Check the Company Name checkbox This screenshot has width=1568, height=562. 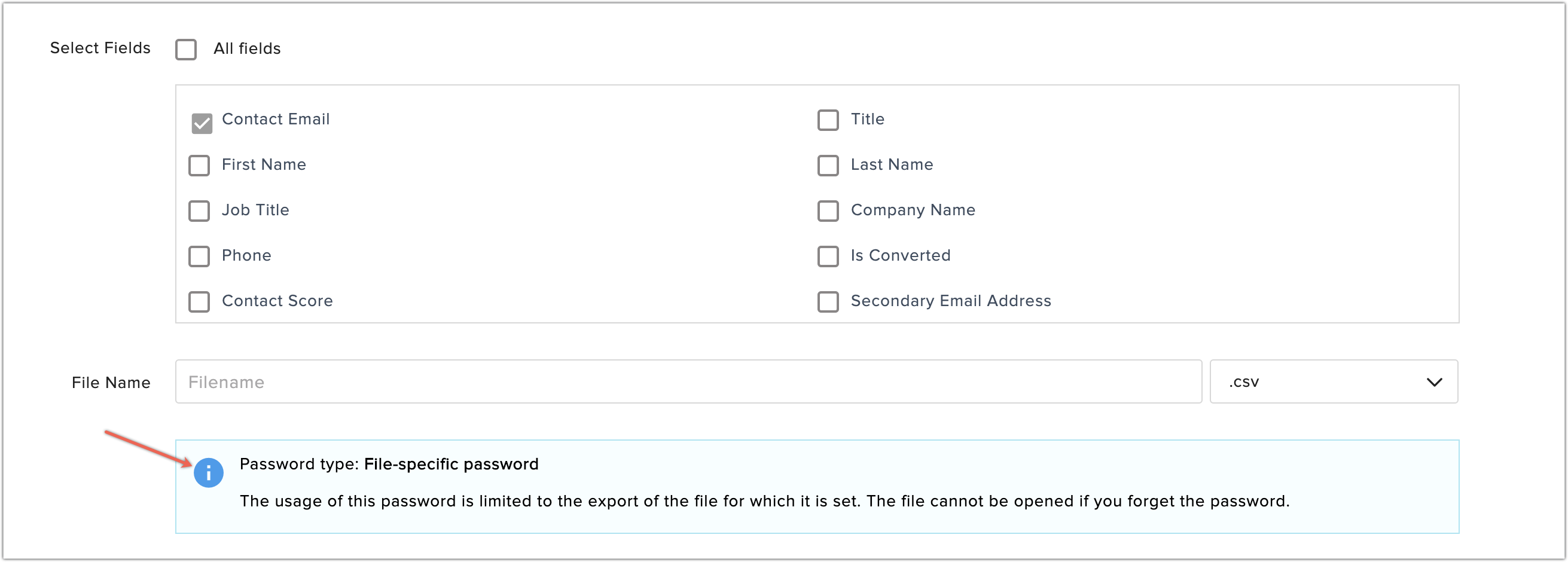(x=828, y=211)
